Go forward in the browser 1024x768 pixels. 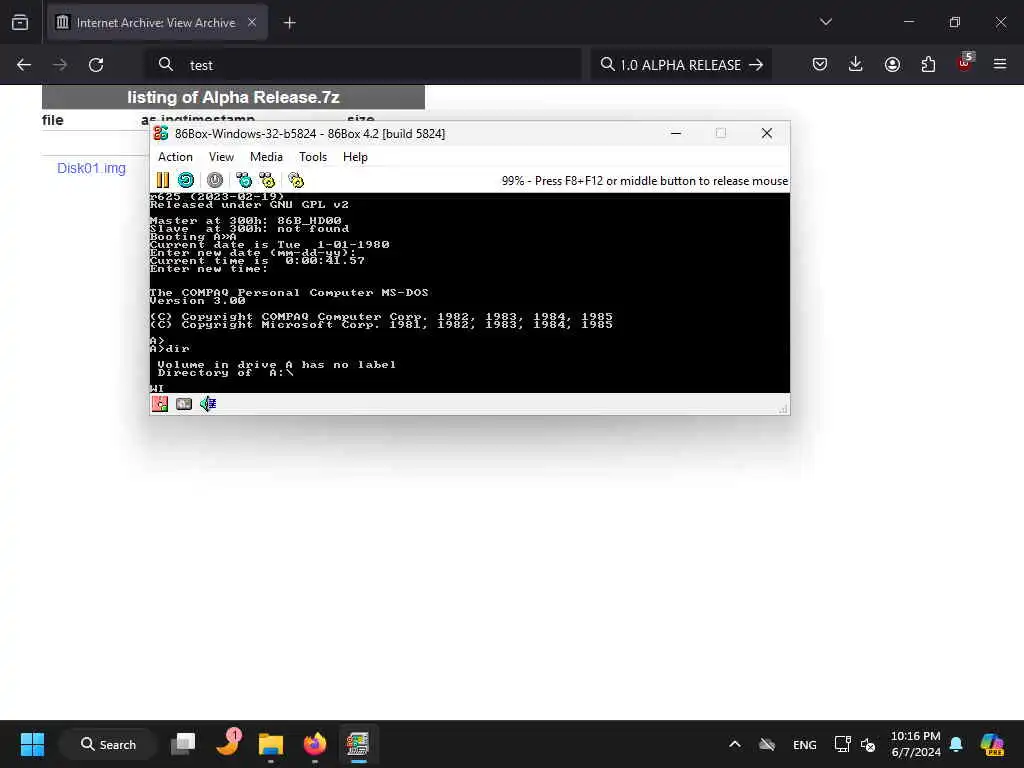point(59,65)
